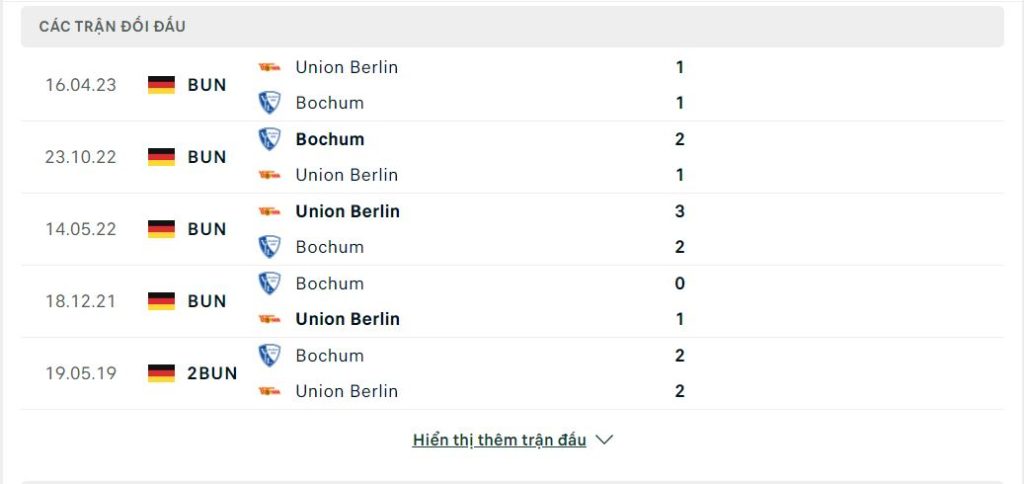The height and width of the screenshot is (484, 1024).
Task: Click Bochum crest in 23.10.22 match
Action: 269,139
